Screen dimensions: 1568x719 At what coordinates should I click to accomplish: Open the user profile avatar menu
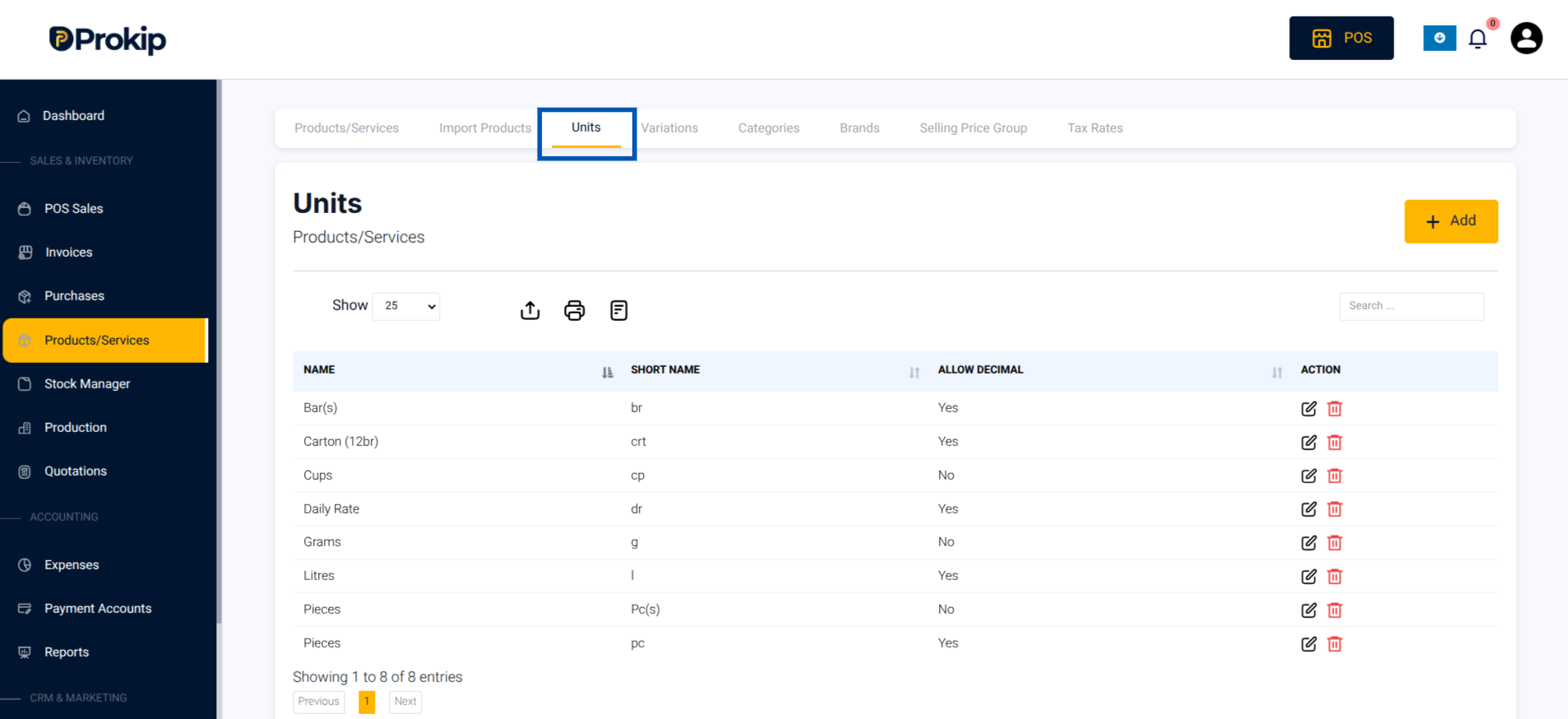tap(1526, 39)
